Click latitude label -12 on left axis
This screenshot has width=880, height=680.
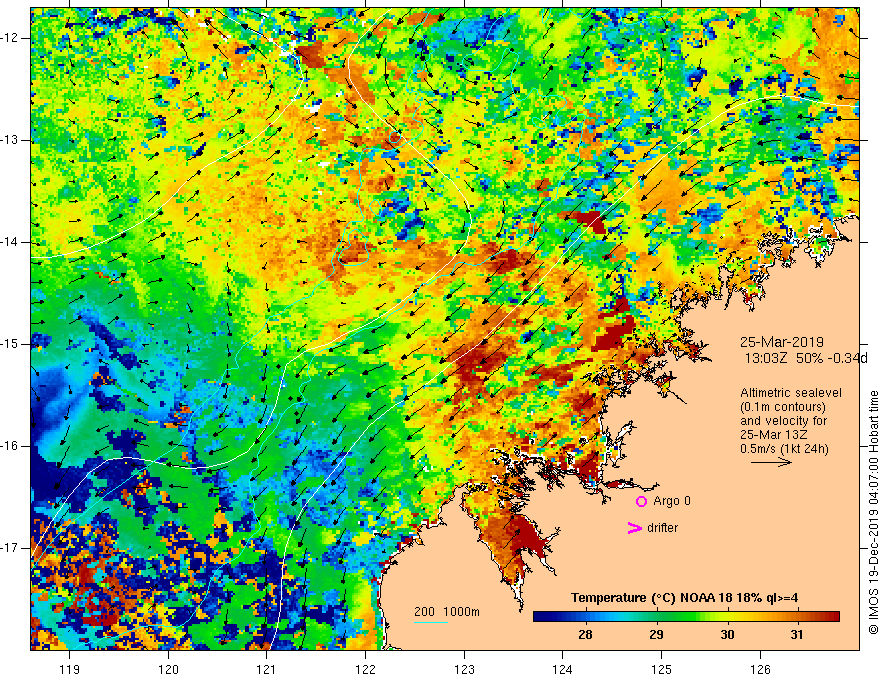(x=10, y=38)
